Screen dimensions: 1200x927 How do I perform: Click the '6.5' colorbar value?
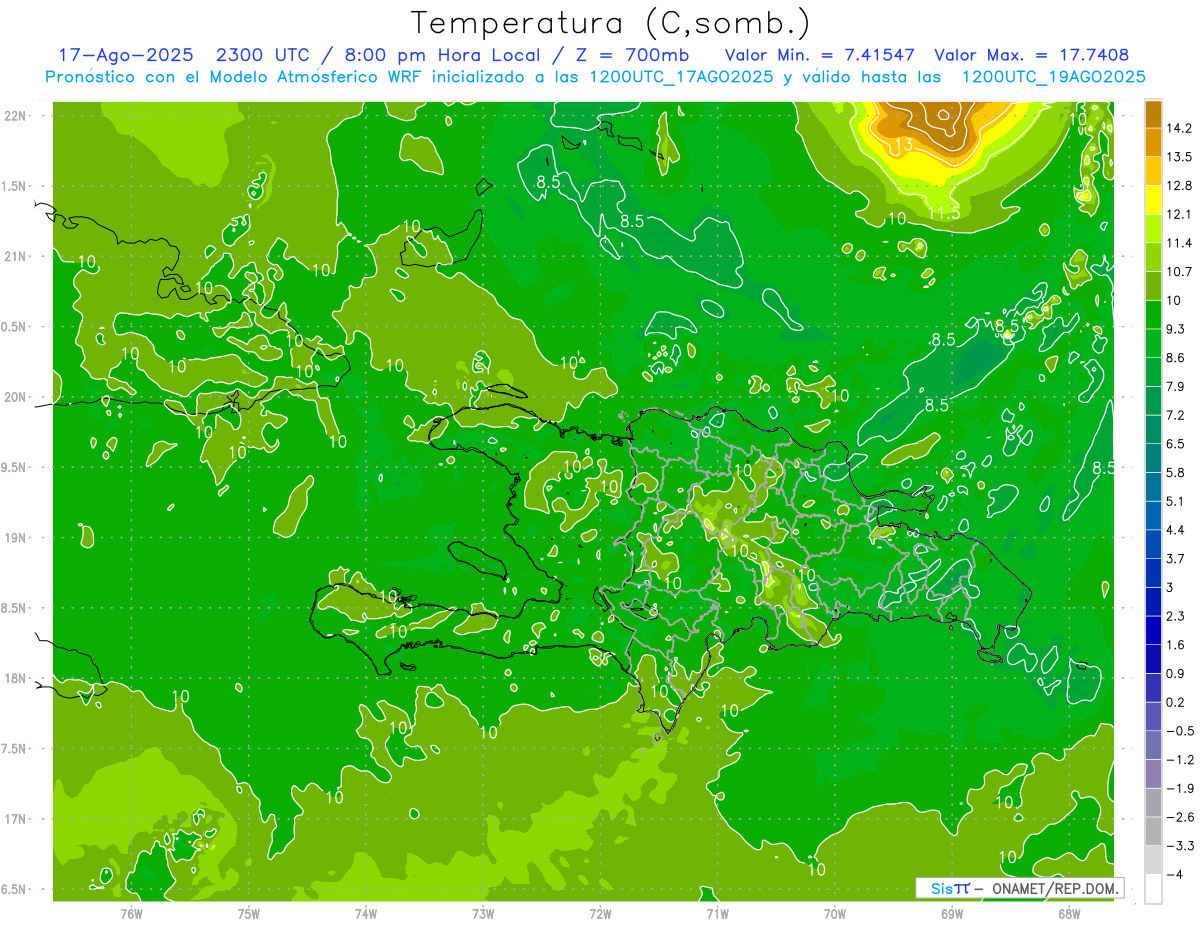click(x=1176, y=444)
